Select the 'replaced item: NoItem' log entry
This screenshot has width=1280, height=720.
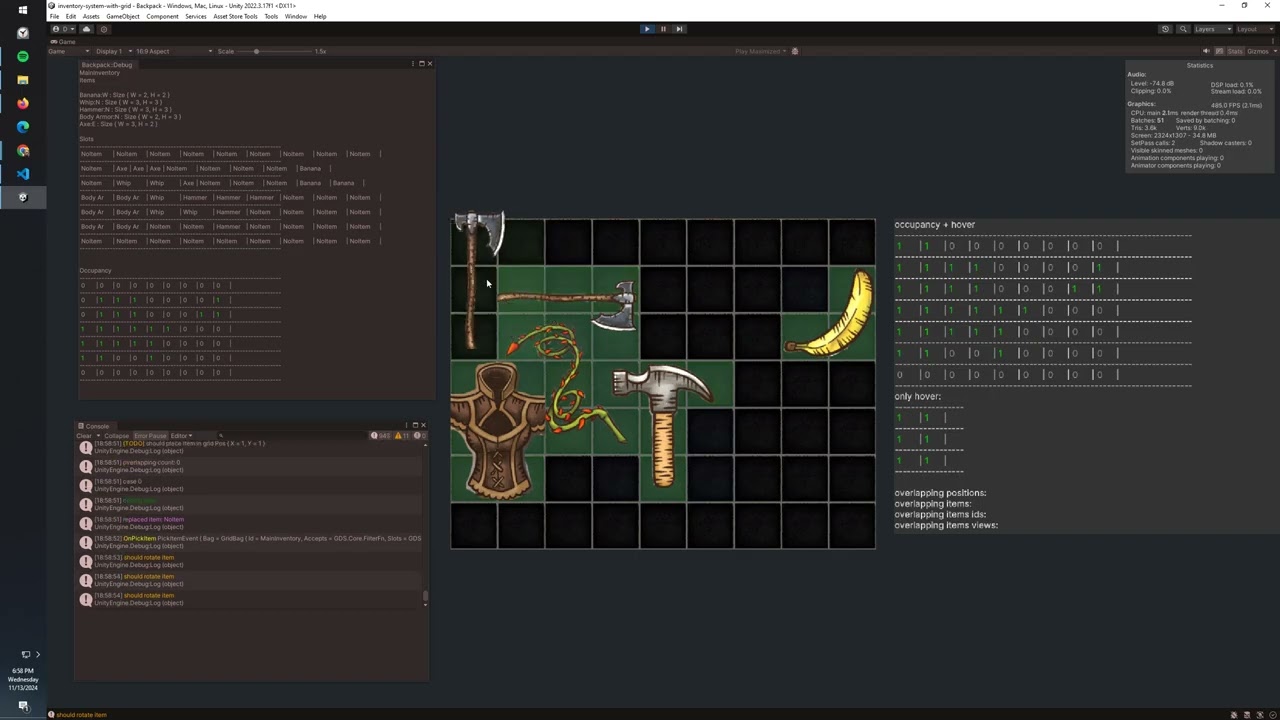click(x=250, y=523)
